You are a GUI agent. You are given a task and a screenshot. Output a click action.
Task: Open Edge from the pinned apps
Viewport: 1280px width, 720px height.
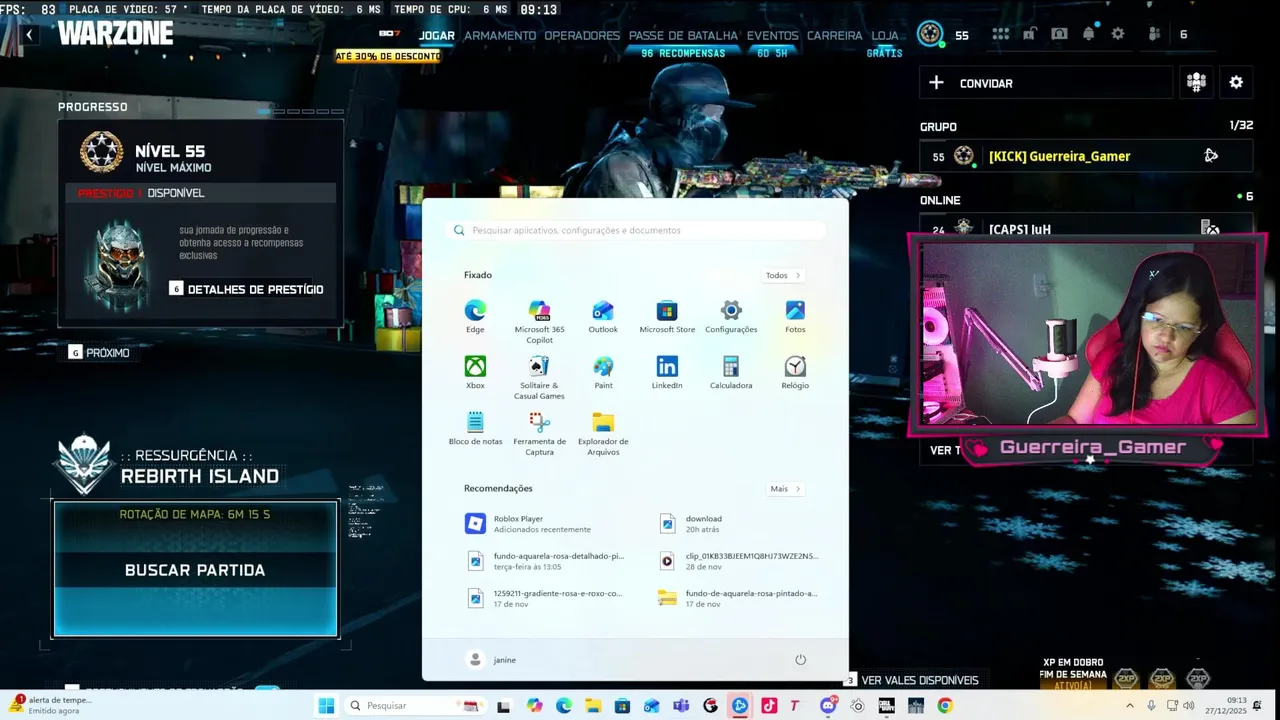coord(475,316)
